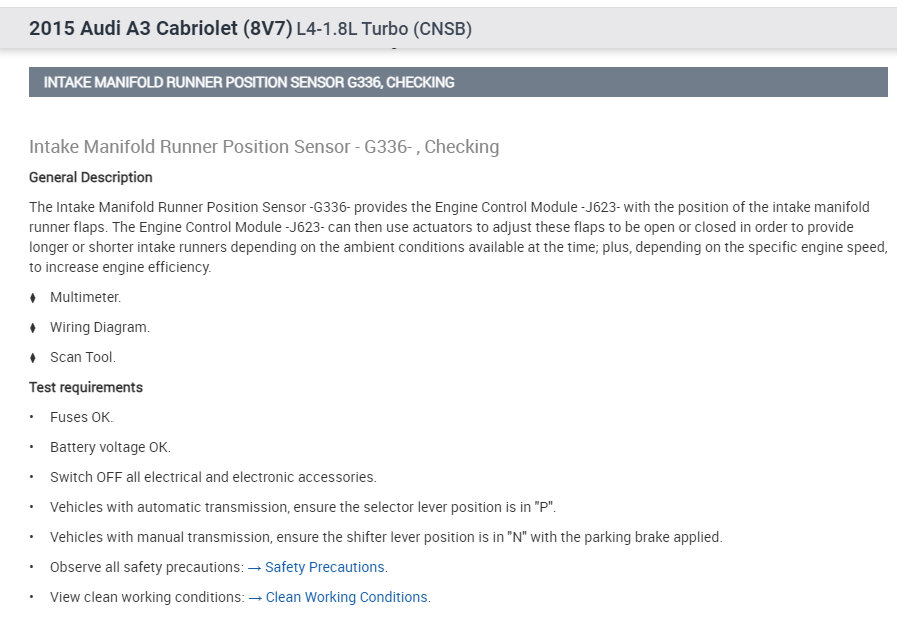Viewport: 897px width, 618px height.
Task: Open the Safety Precautions link
Action: tap(324, 567)
